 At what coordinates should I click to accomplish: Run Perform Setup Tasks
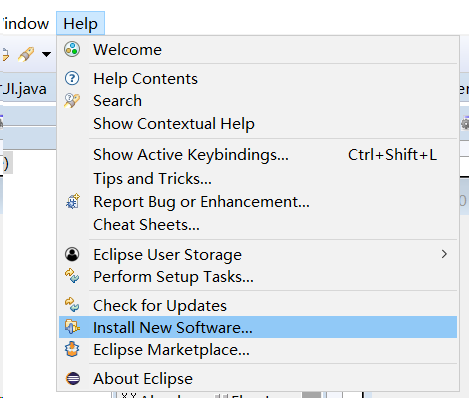pos(173,277)
